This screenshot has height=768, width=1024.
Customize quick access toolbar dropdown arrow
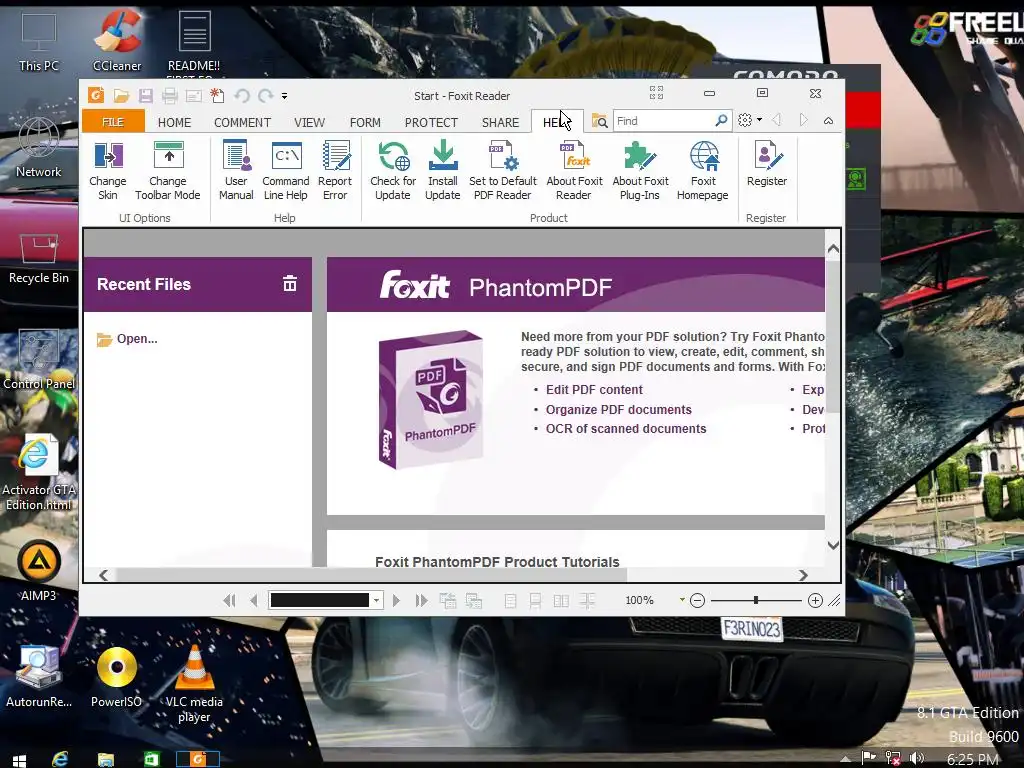(284, 96)
